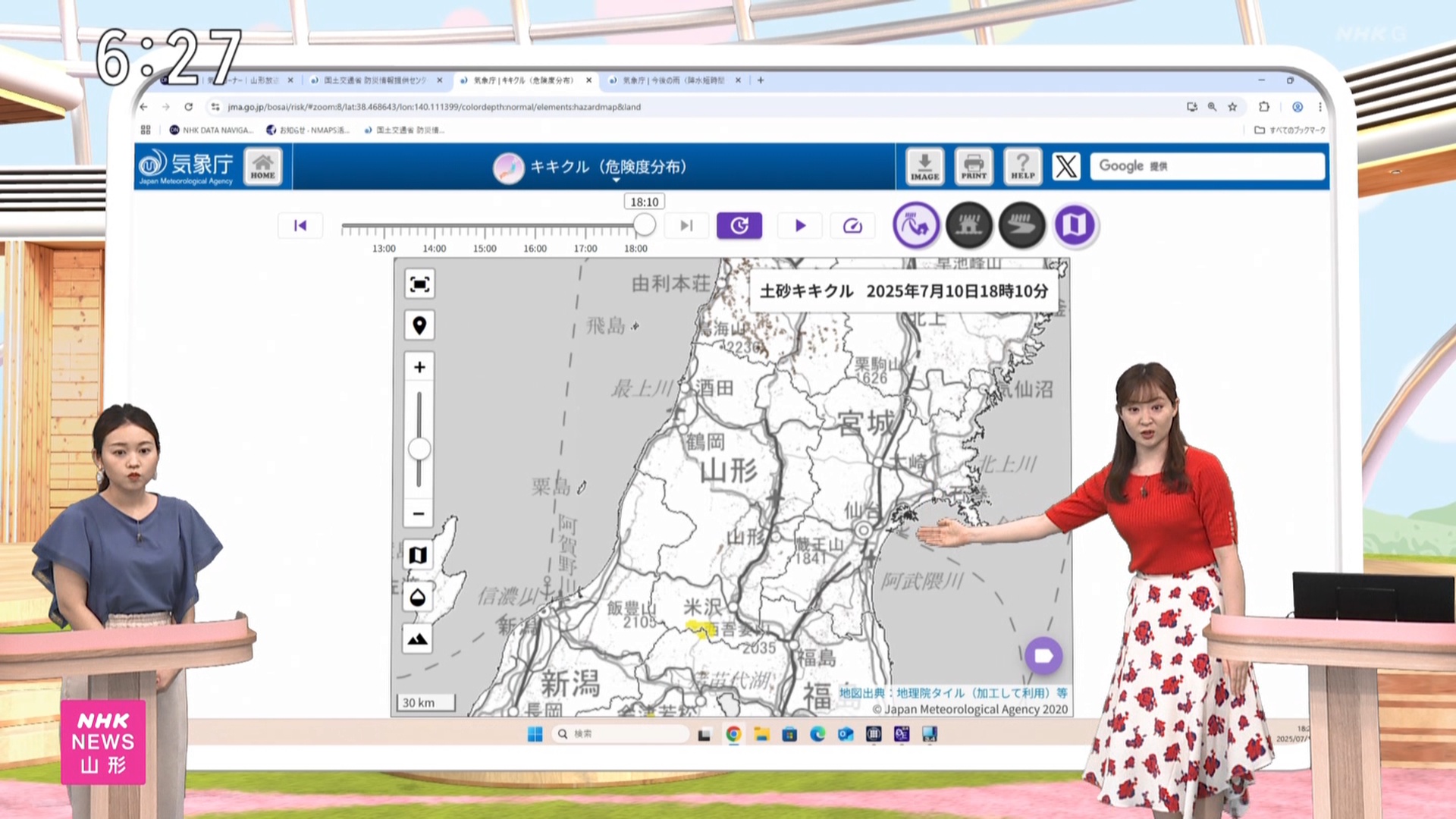Image resolution: width=1456 pixels, height=819 pixels.
Task: Open File Explorer from the taskbar
Action: (x=761, y=734)
